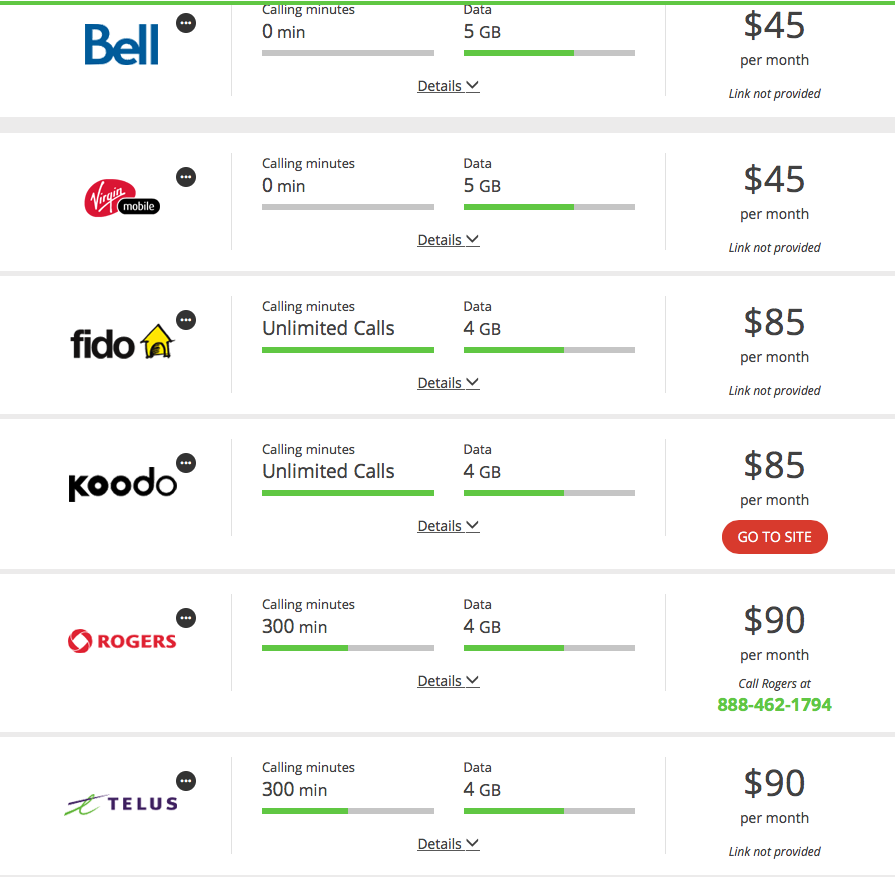The image size is (895, 877).
Task: Expand Details for the Bell plan
Action: (448, 86)
